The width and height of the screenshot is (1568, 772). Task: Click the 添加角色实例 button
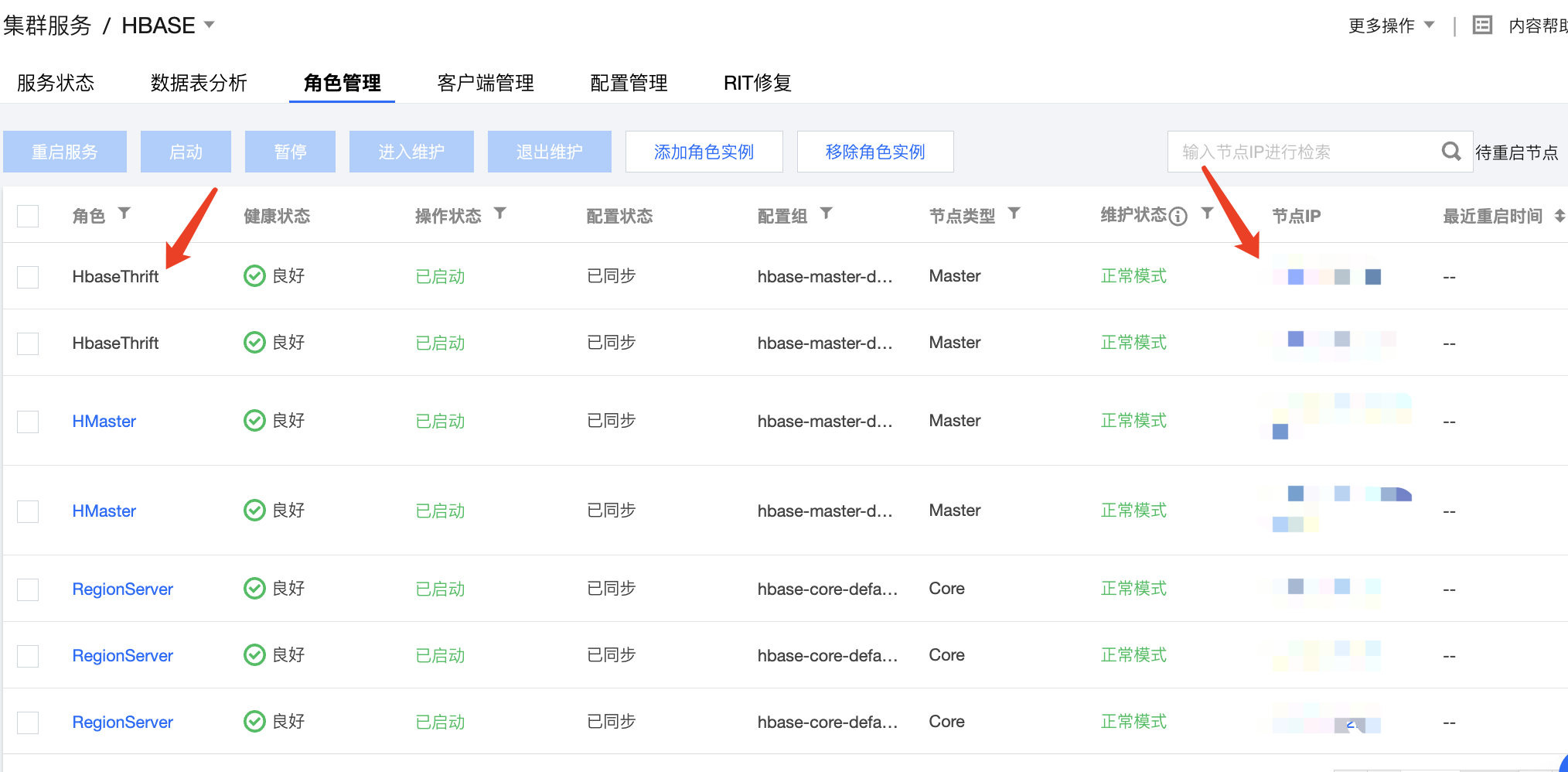(704, 151)
